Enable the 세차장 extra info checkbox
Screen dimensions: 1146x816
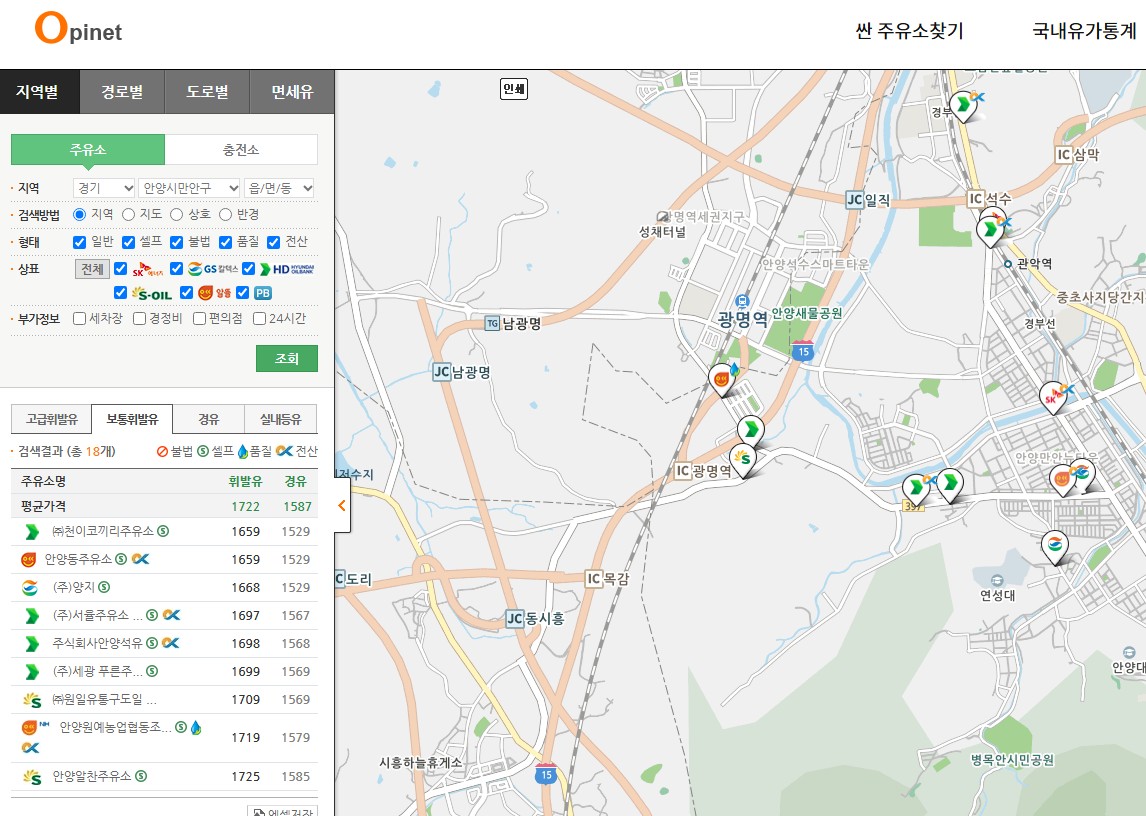[80, 318]
